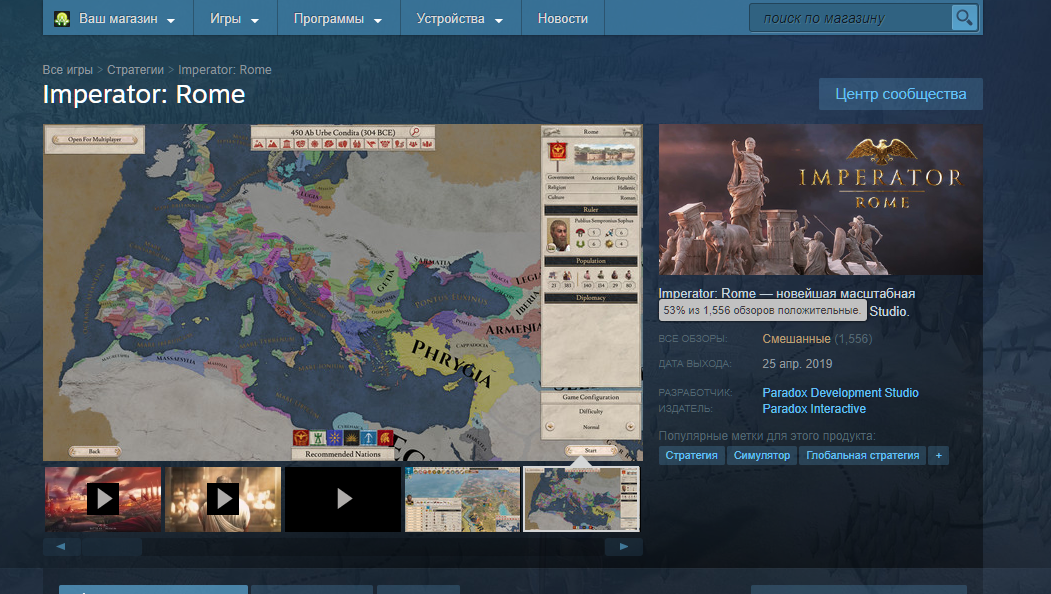Click the release date 25 апр. 2019
The image size is (1051, 594).
coord(797,364)
